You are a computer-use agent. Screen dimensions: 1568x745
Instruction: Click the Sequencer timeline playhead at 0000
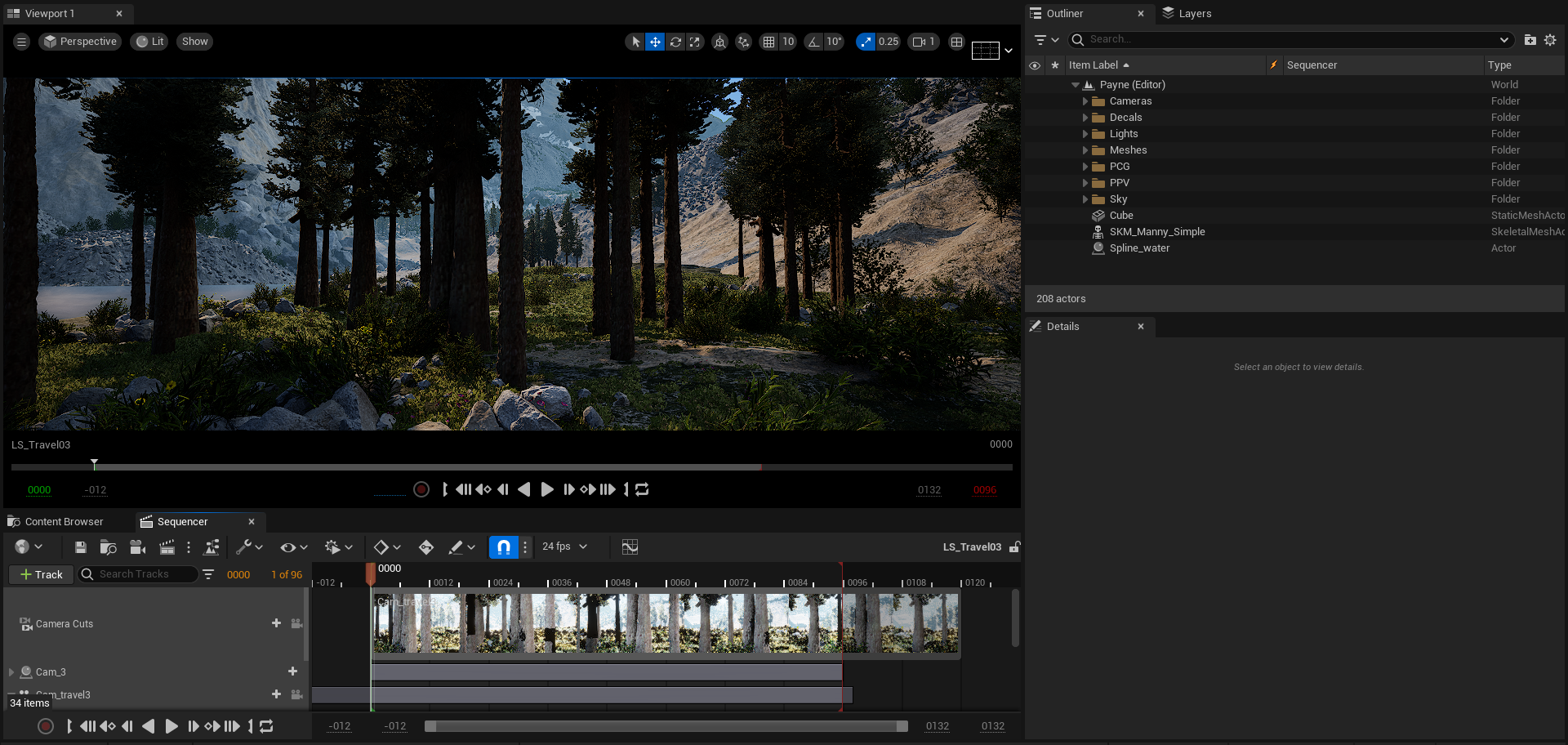point(371,573)
